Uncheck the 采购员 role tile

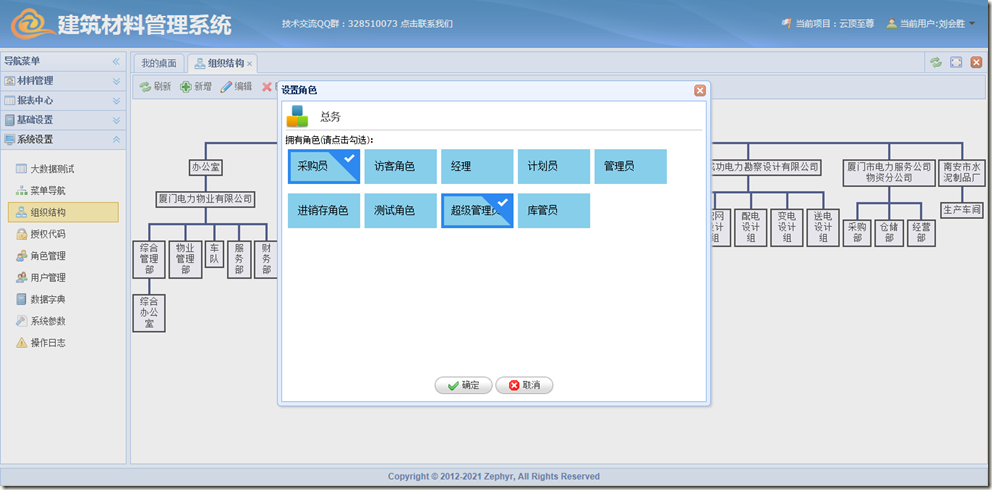point(324,166)
